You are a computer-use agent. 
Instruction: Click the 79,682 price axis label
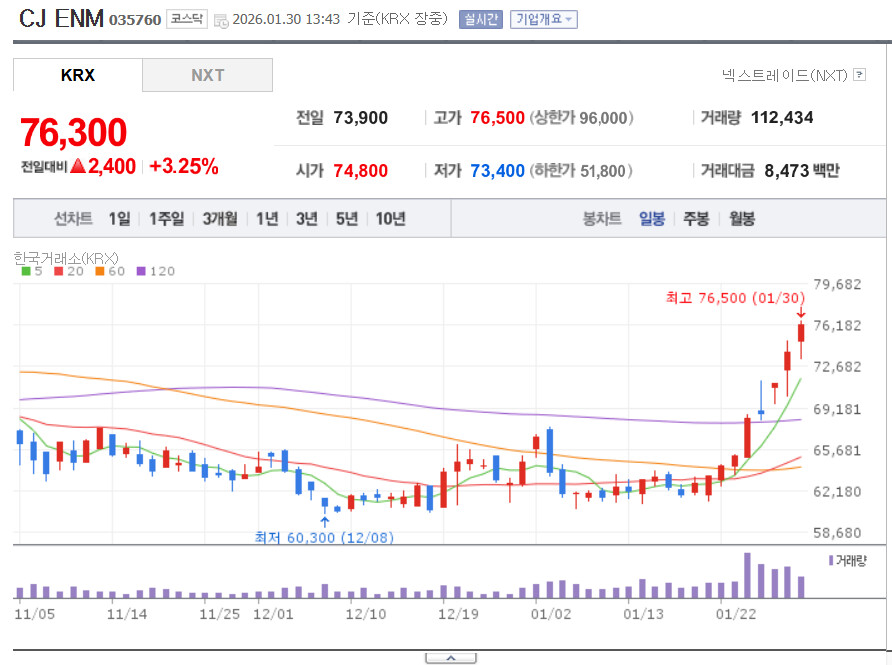[837, 284]
